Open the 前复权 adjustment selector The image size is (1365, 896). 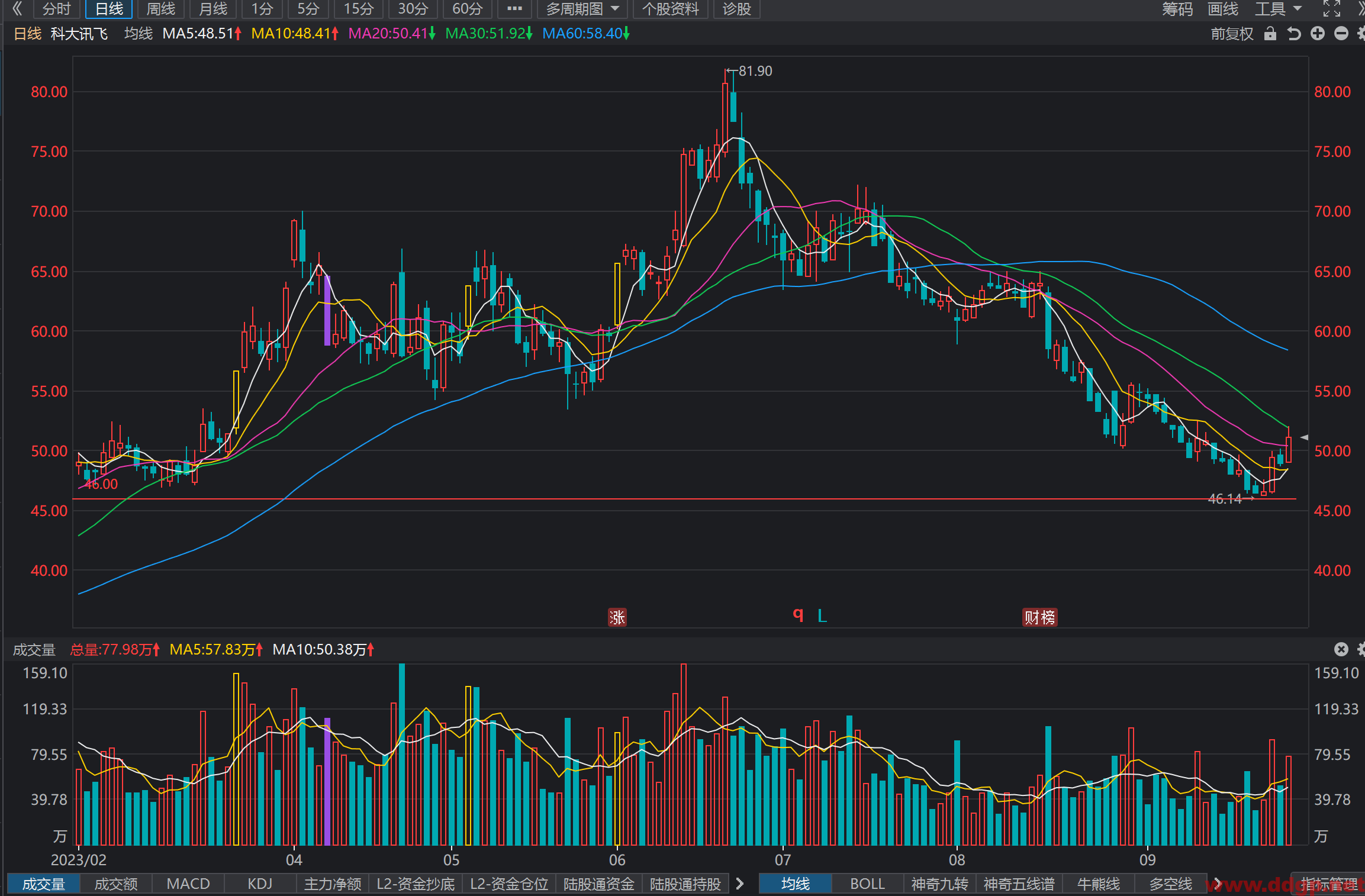click(1232, 34)
